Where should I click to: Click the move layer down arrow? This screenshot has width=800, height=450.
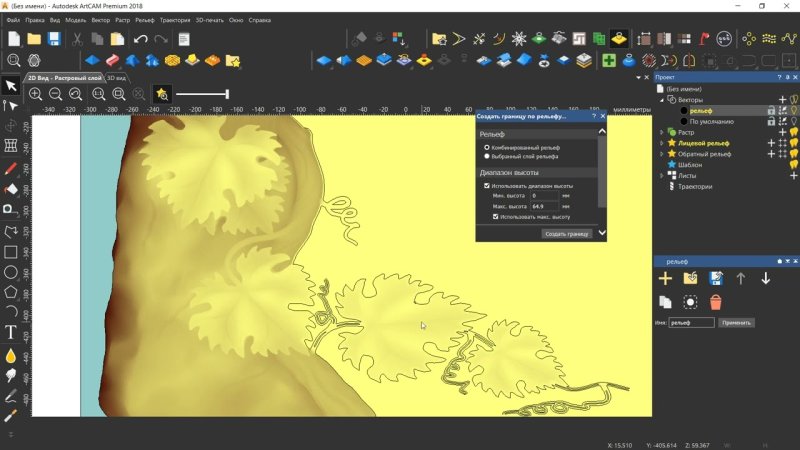[x=766, y=278]
